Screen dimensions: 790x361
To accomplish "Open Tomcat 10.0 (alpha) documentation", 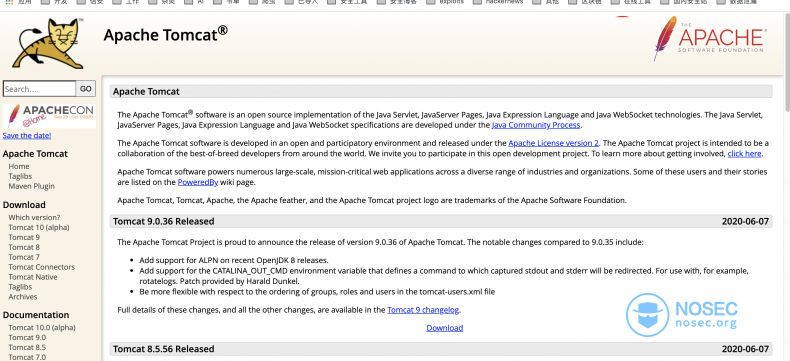I will click(x=42, y=327).
